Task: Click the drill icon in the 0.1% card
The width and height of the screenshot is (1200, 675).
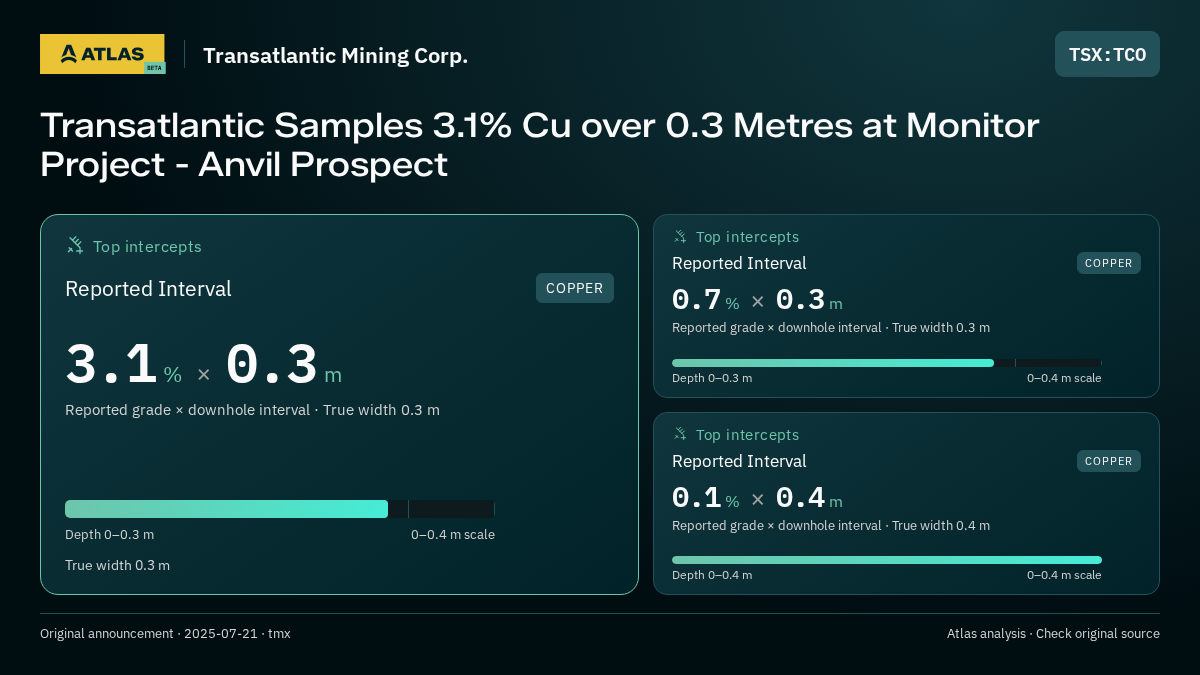Action: click(680, 434)
